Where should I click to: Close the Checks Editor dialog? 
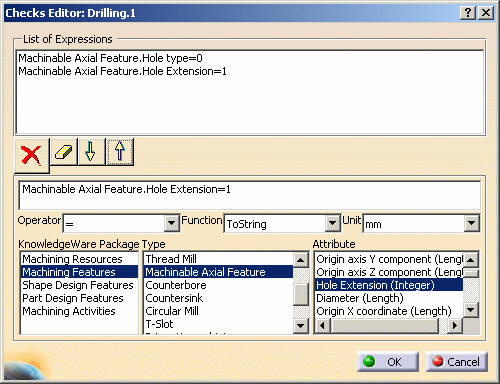tap(486, 13)
